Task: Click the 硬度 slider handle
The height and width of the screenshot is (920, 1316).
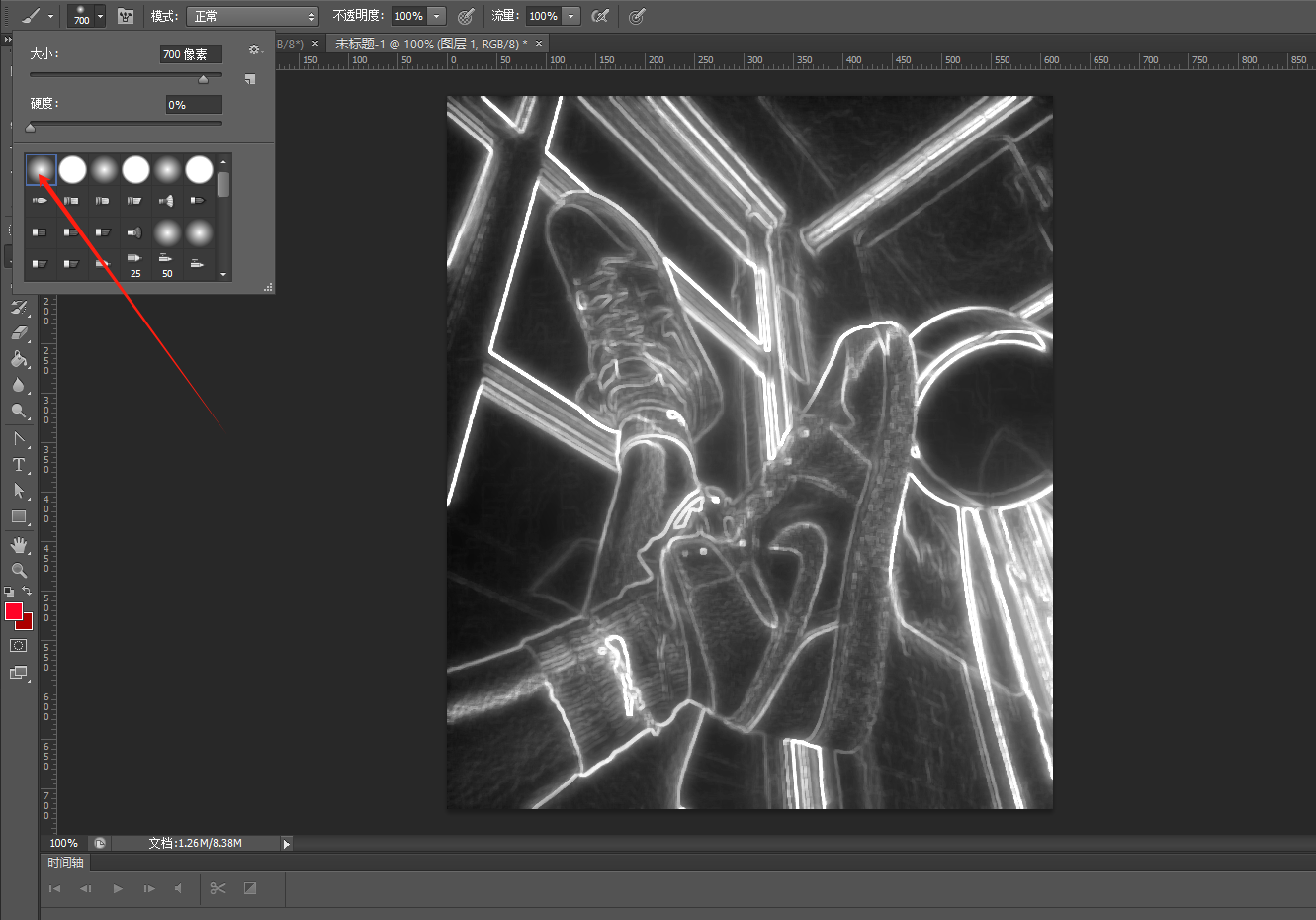Action: pos(30,127)
